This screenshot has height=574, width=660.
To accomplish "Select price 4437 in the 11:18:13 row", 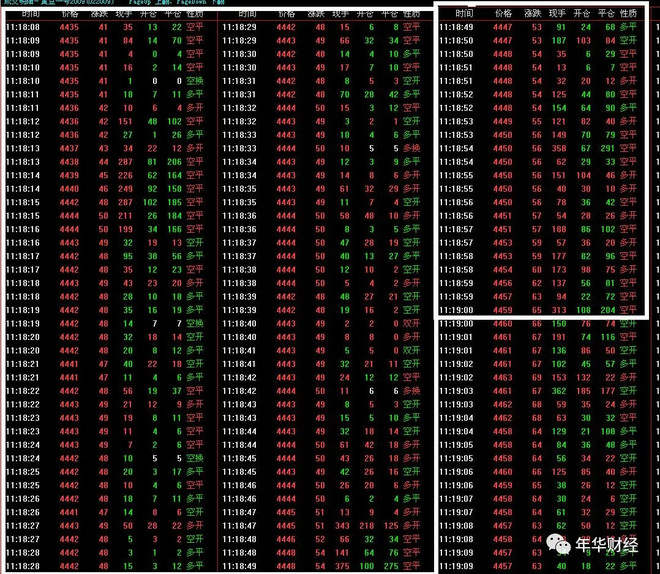I will click(69, 149).
